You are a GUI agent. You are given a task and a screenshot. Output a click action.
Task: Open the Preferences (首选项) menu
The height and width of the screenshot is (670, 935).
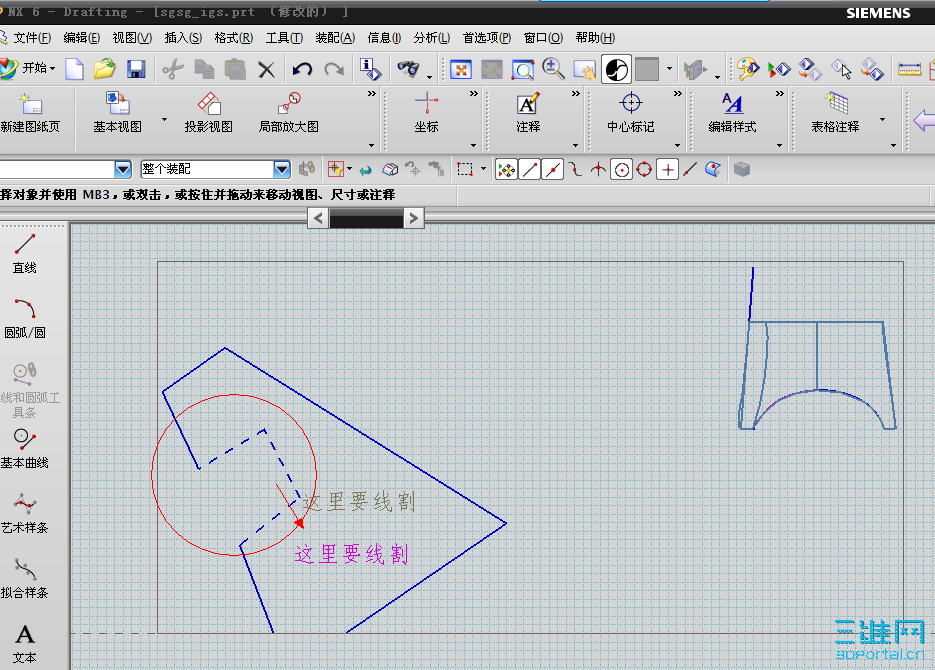pos(487,38)
